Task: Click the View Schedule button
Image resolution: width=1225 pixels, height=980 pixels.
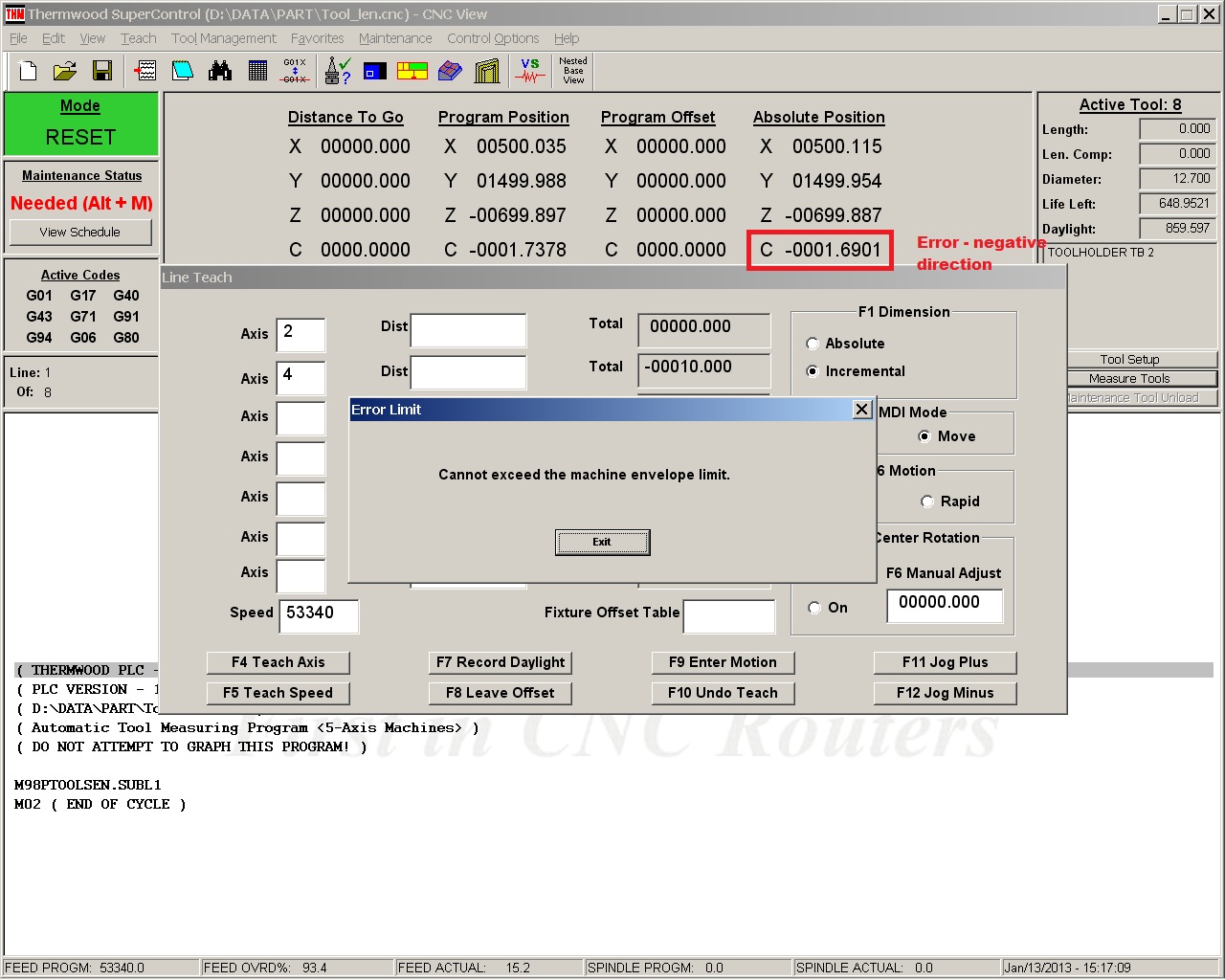Action: click(80, 233)
